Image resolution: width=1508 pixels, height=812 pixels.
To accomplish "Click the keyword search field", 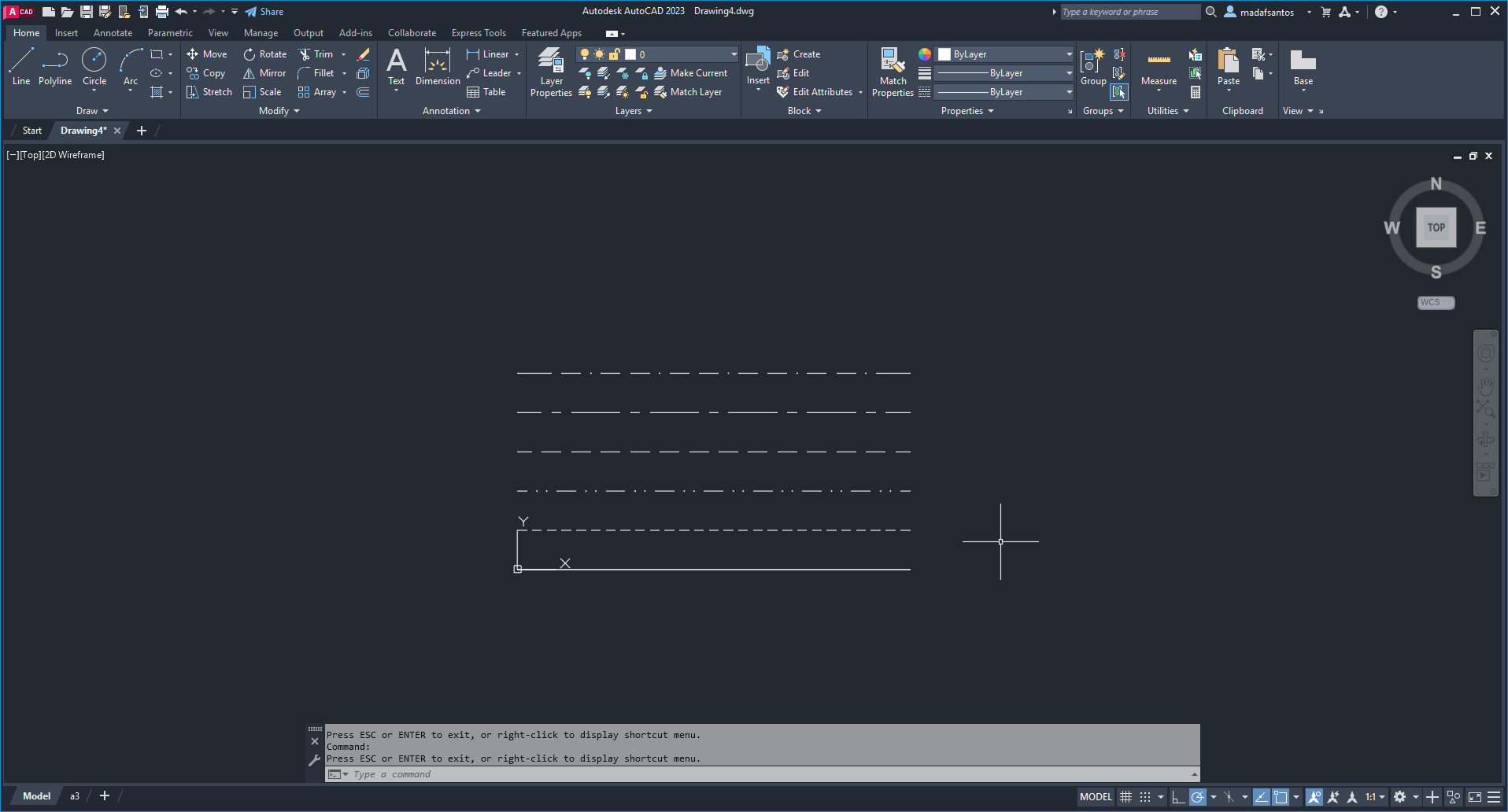I will (x=1130, y=12).
